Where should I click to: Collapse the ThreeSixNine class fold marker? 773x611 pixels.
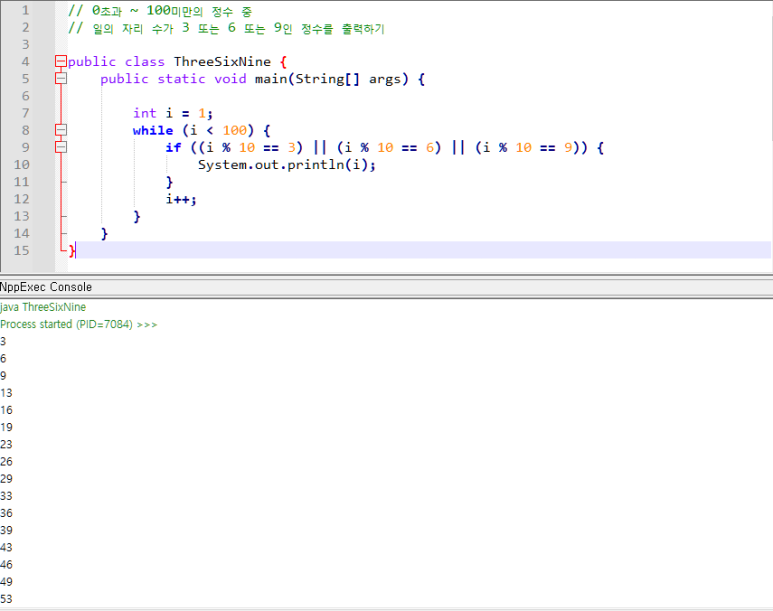pyautogui.click(x=61, y=61)
